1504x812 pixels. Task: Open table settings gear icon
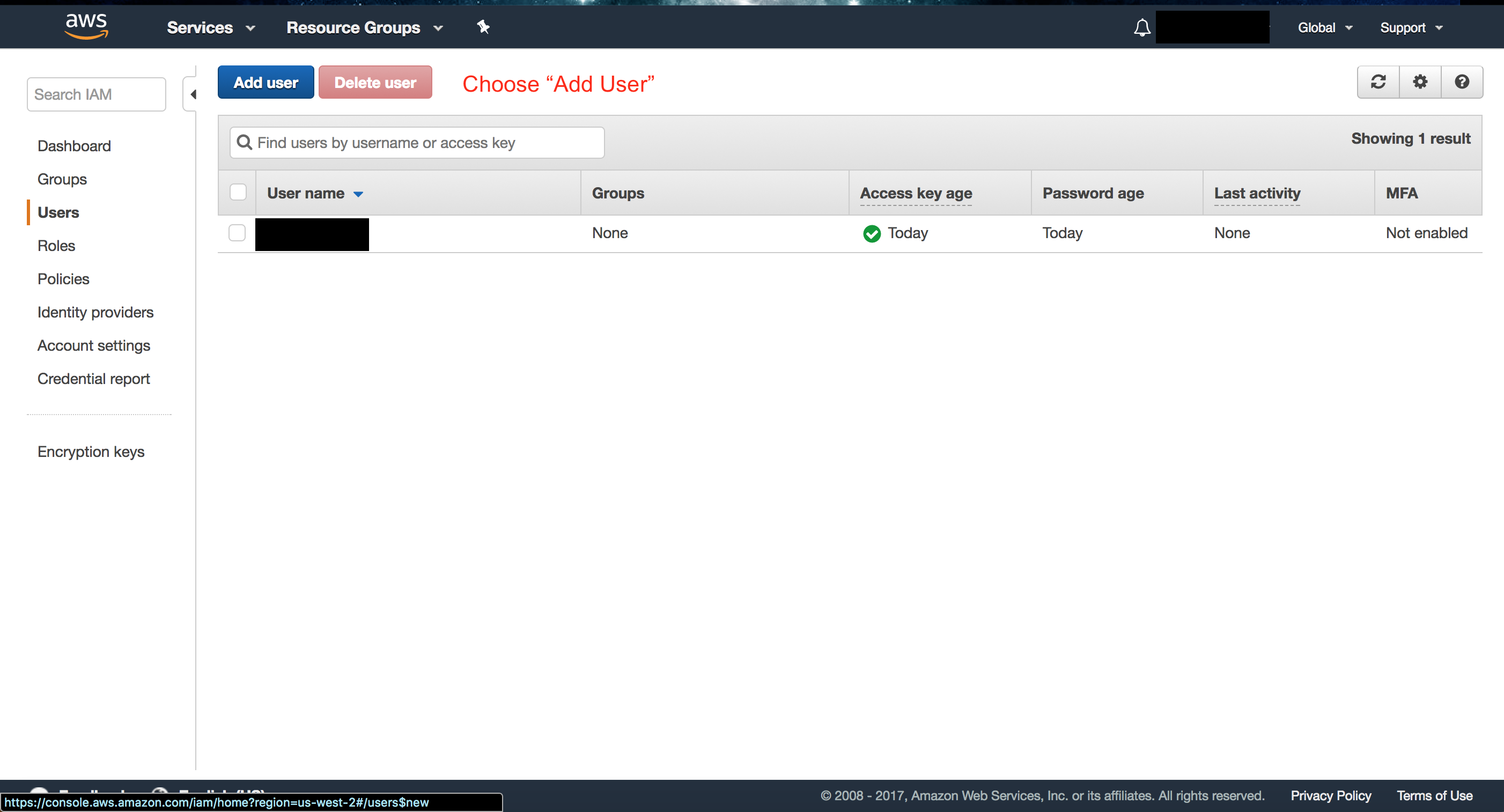pyautogui.click(x=1420, y=82)
